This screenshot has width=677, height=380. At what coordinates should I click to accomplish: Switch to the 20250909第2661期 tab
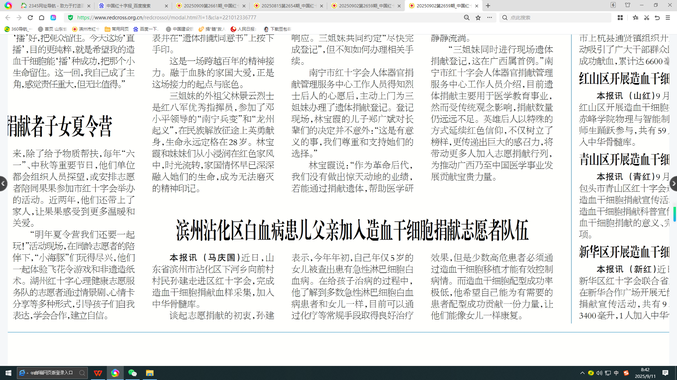[x=210, y=6]
